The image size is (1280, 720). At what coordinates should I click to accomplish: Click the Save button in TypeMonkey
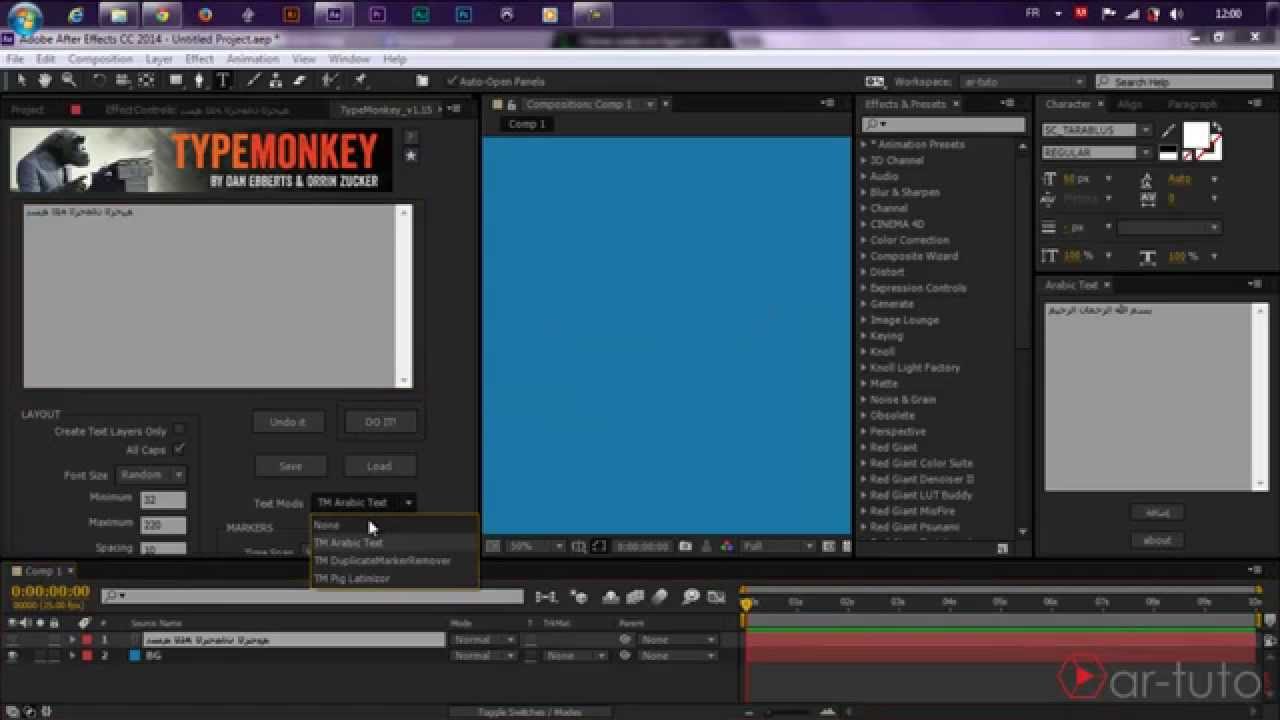290,466
